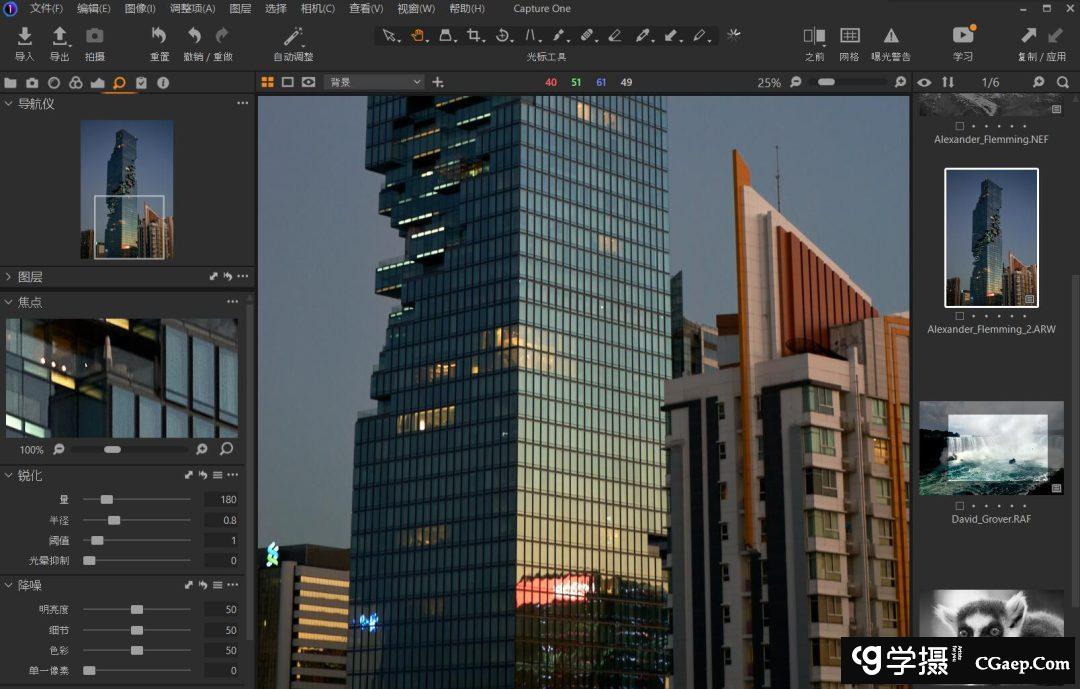Click the Auto Adjust (自动调整) magic wand

(293, 37)
